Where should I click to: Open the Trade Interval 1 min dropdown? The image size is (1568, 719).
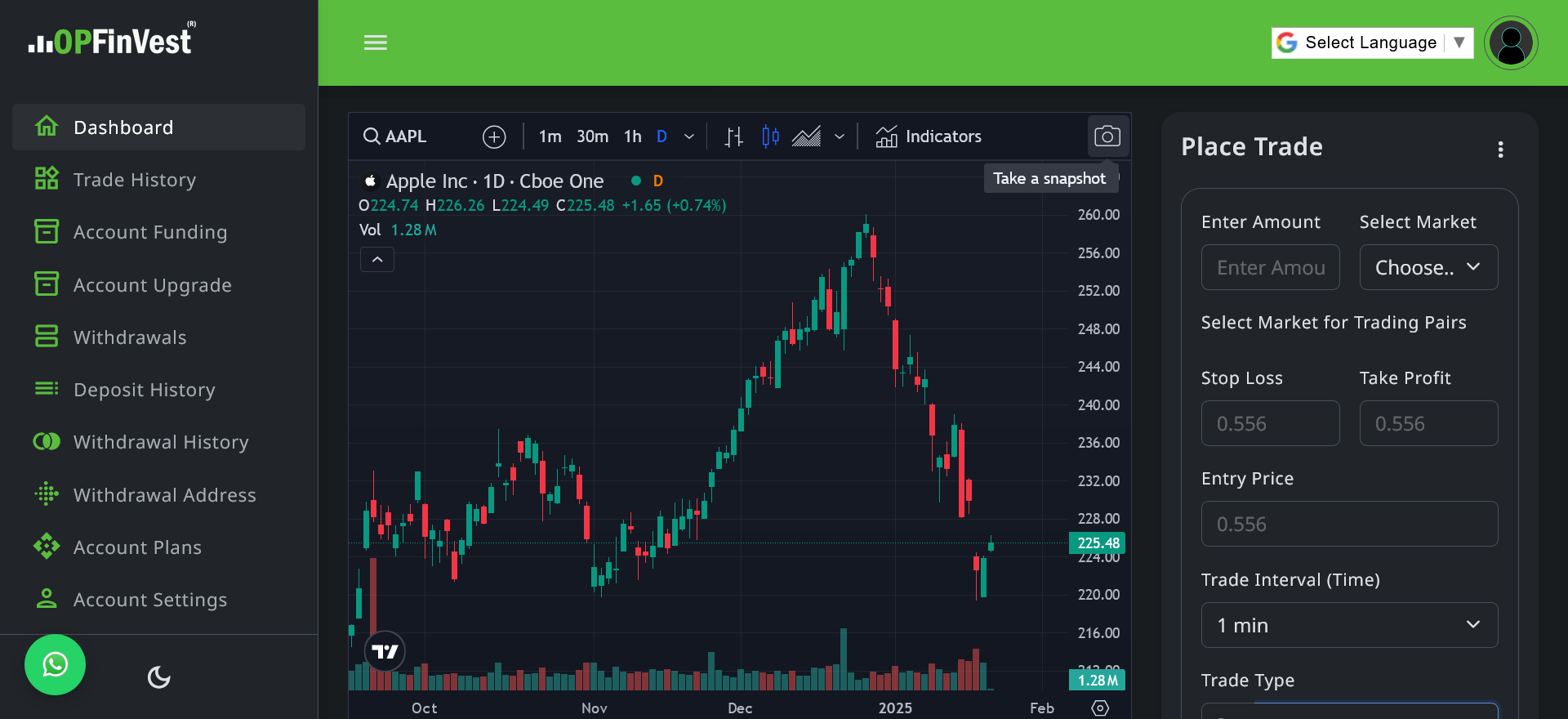1349,625
